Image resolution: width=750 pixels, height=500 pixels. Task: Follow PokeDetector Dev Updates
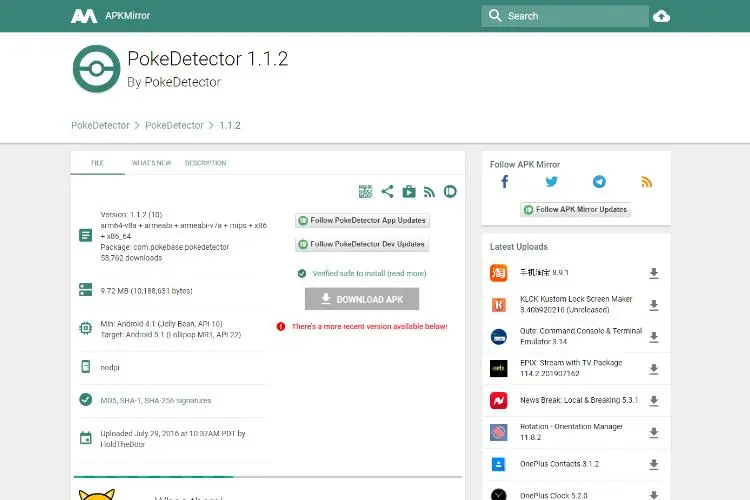362,244
